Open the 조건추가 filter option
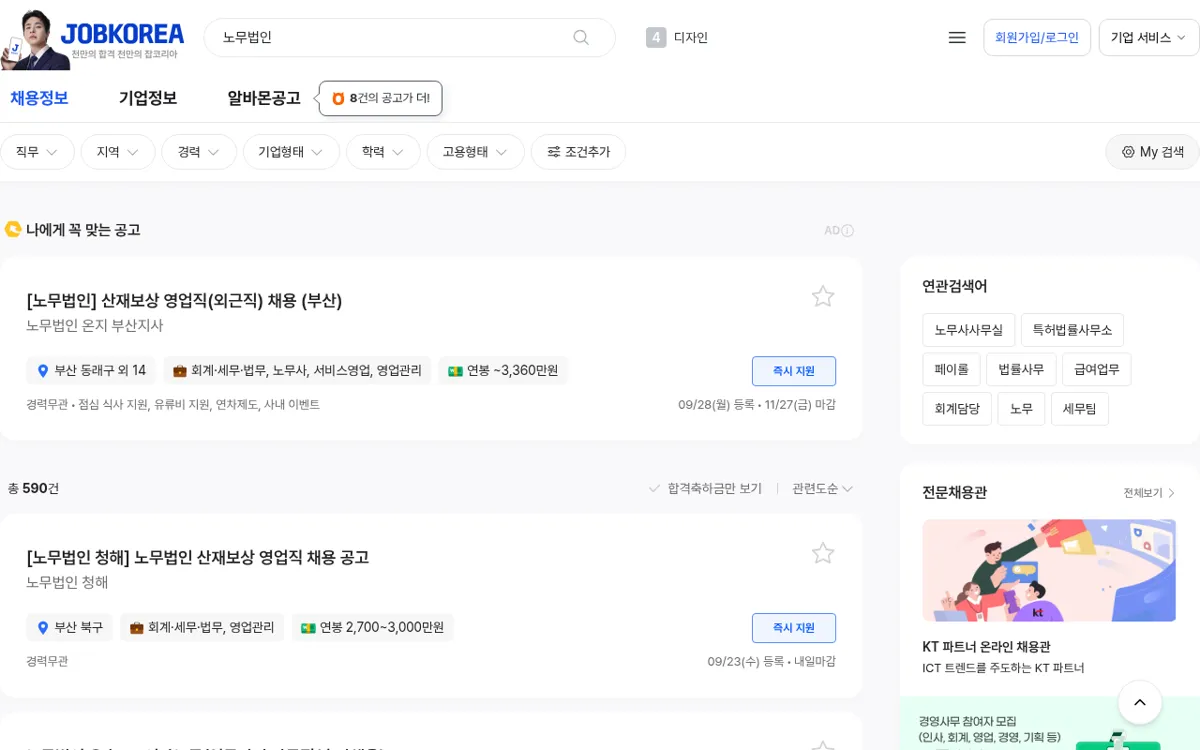1200x750 pixels. (x=578, y=152)
